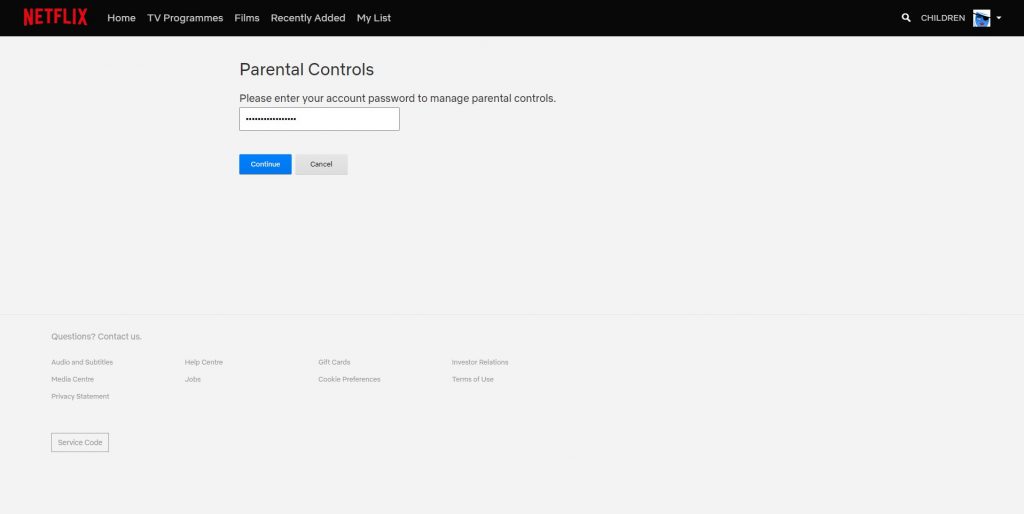Open the Privacy Statement link
The image size is (1024, 514).
click(x=80, y=396)
